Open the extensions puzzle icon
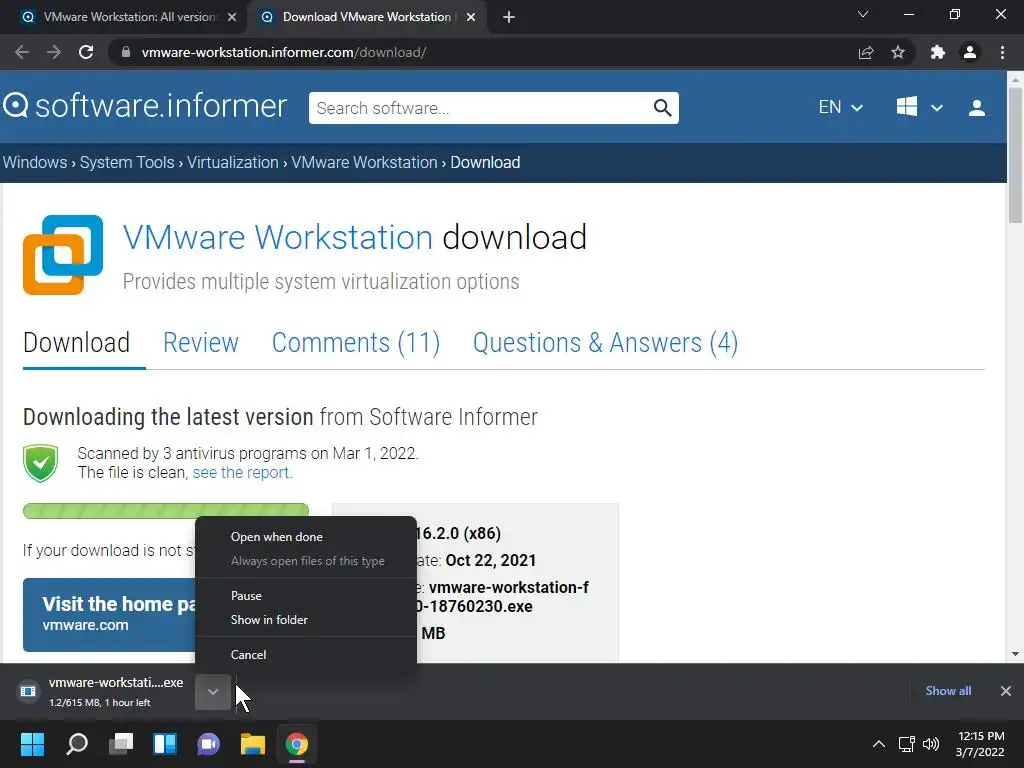Image resolution: width=1024 pixels, height=768 pixels. 938,52
